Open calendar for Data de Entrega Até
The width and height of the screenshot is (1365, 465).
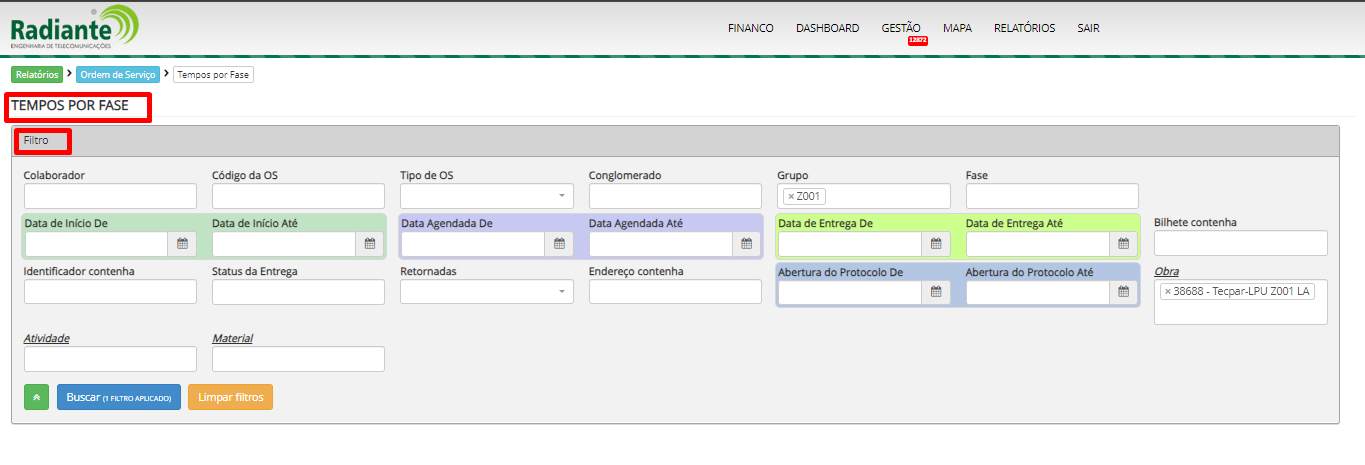[x=1123, y=244]
